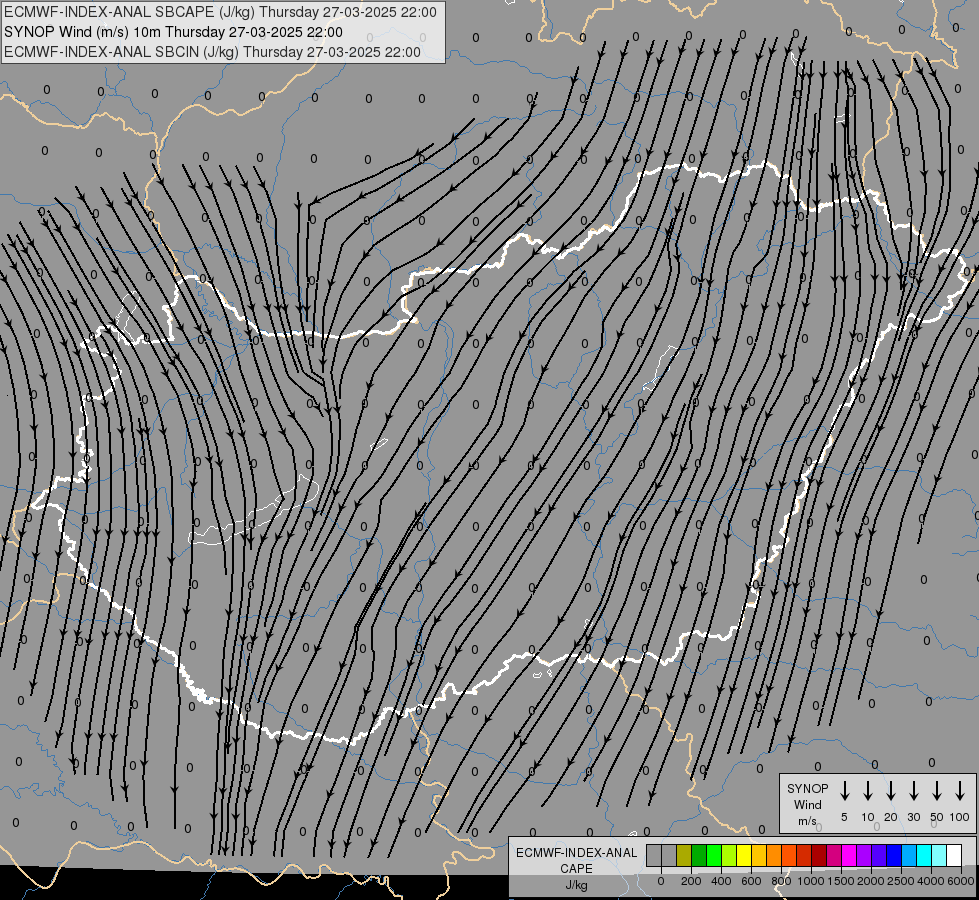The height and width of the screenshot is (900, 979).
Task: Click the '2000' tick label on CAPE scale
Action: coord(870,881)
